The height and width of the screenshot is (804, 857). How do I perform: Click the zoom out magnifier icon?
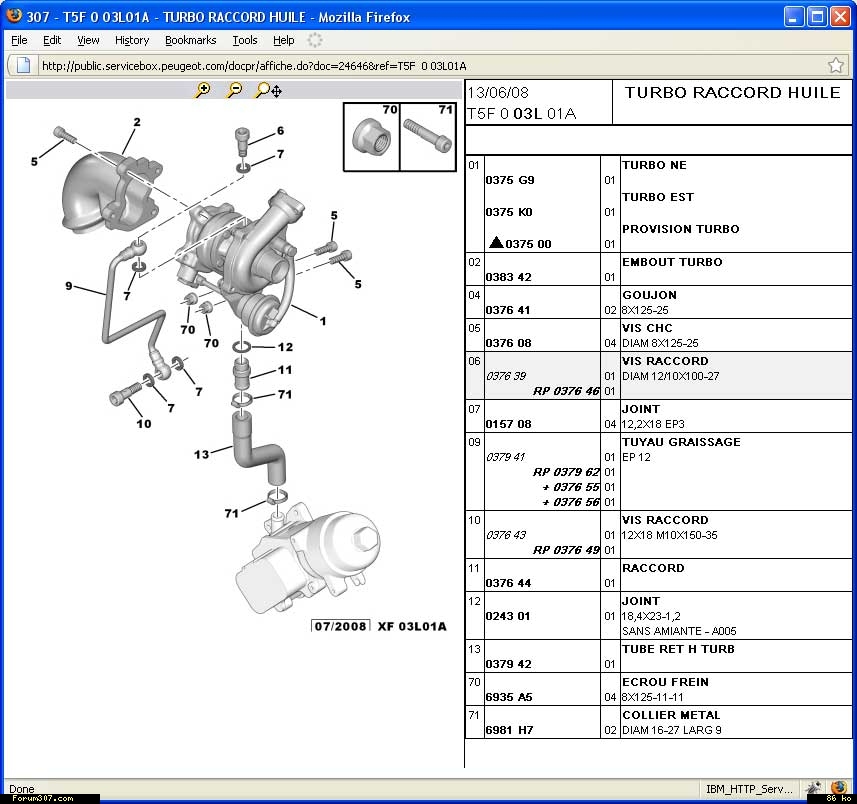pyautogui.click(x=234, y=90)
